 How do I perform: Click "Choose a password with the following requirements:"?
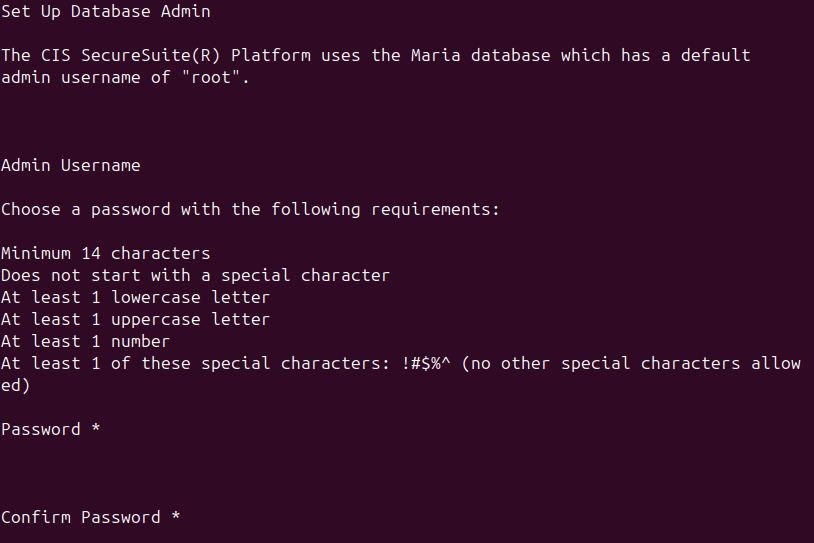coord(250,210)
